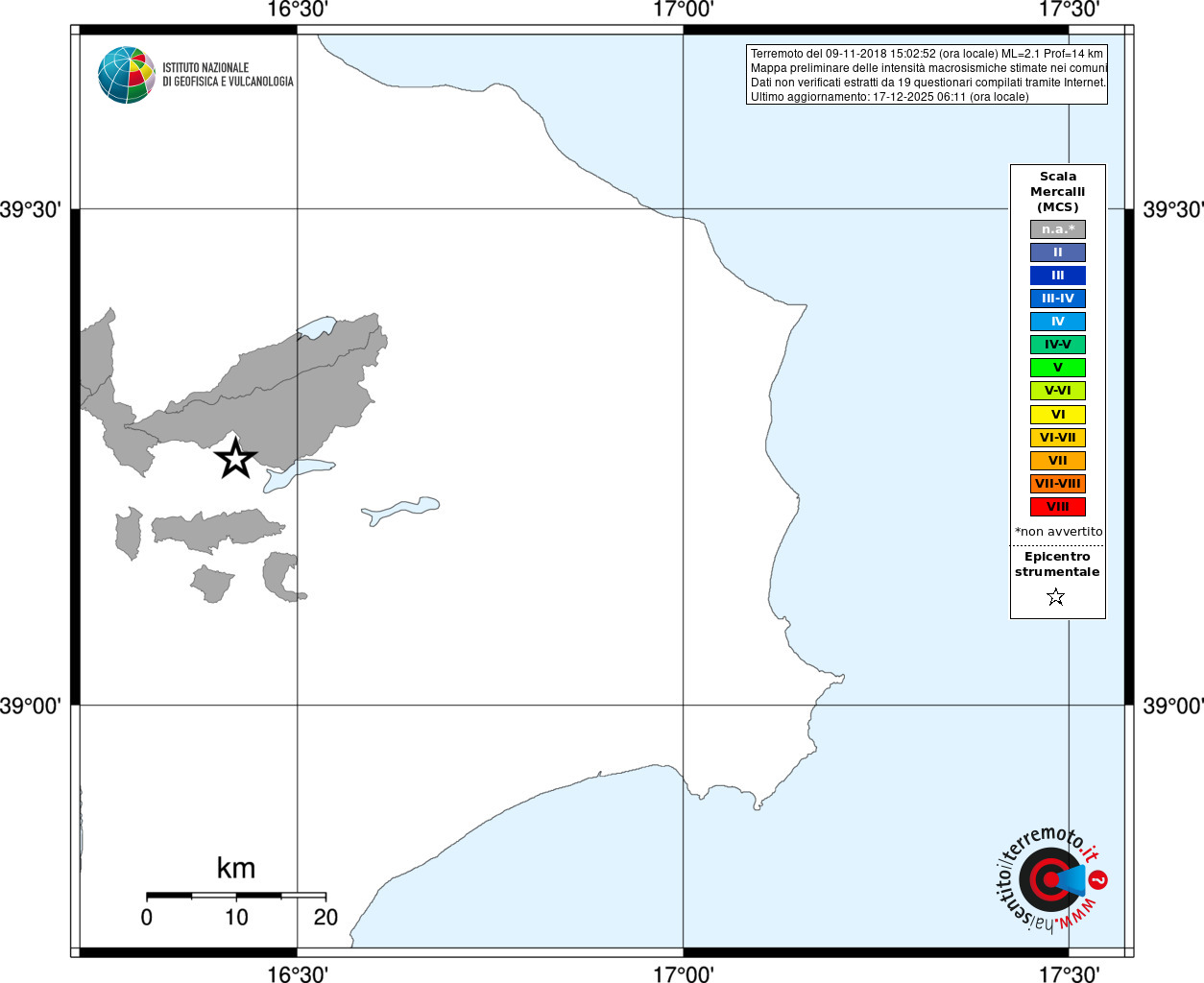
Task: Select the yellow VI legend swatch
Action: tap(1058, 415)
